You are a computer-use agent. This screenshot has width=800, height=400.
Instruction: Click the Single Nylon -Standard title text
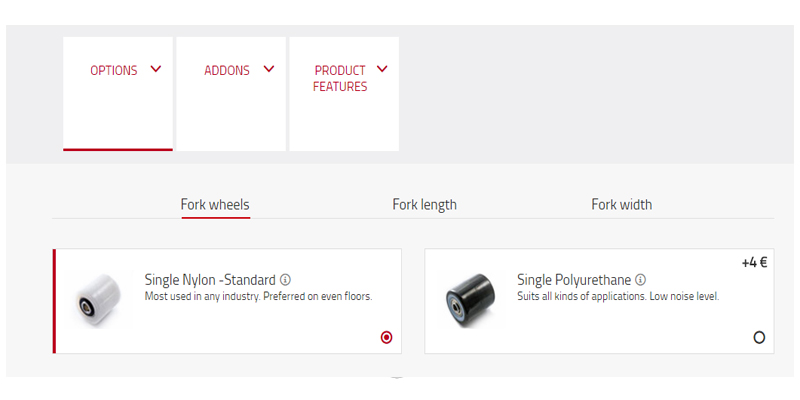[x=210, y=280]
